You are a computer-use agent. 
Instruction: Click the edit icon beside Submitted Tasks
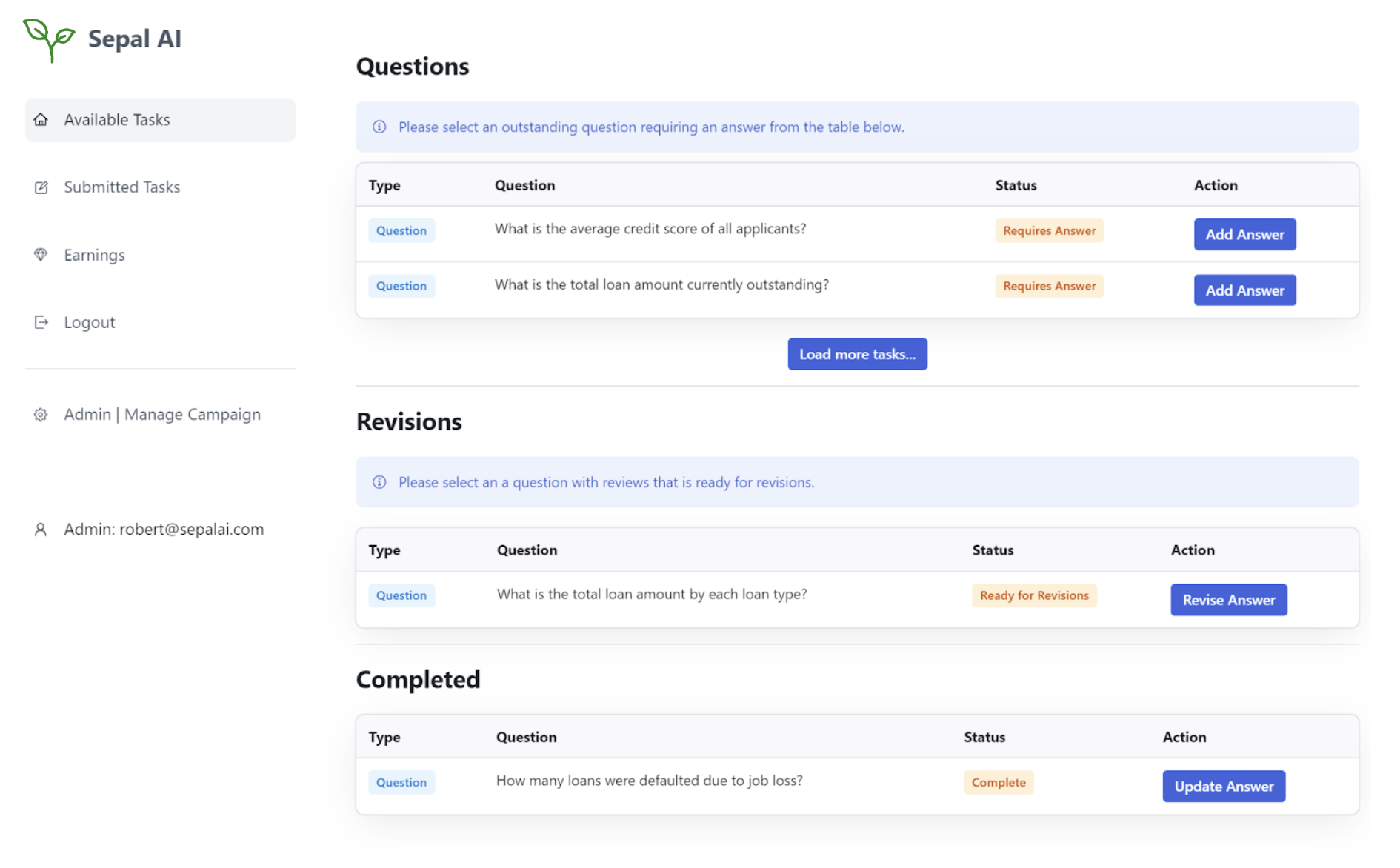point(41,187)
